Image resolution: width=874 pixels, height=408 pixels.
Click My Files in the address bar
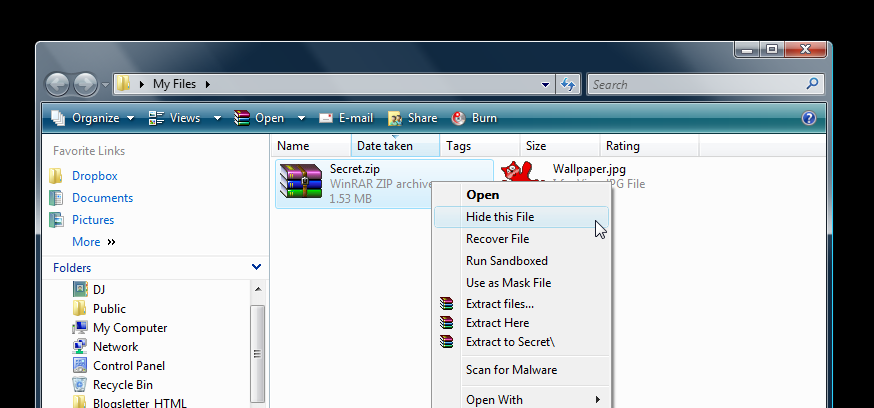coord(174,84)
